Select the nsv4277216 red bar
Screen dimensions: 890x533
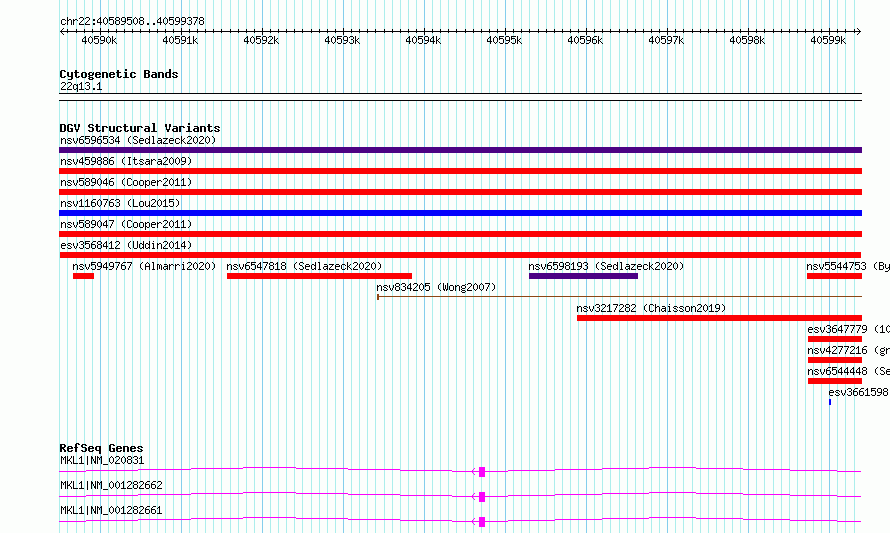[x=835, y=360]
